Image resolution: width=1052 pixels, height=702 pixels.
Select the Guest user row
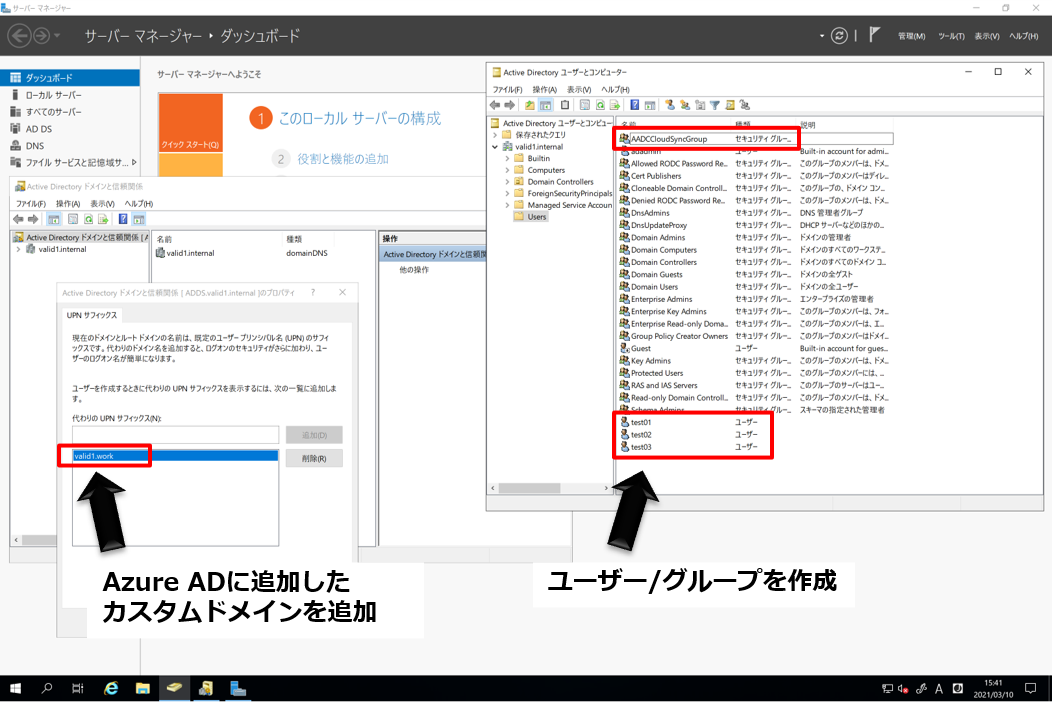click(x=640, y=348)
